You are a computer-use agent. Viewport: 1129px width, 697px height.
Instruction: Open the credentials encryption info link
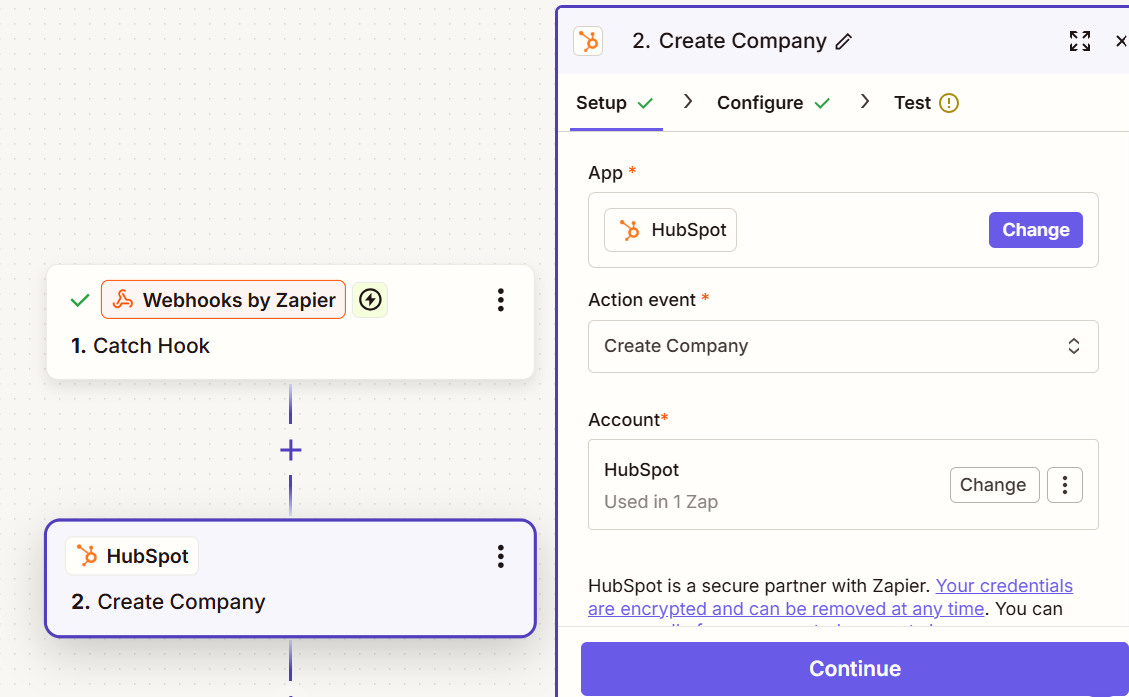tap(830, 597)
